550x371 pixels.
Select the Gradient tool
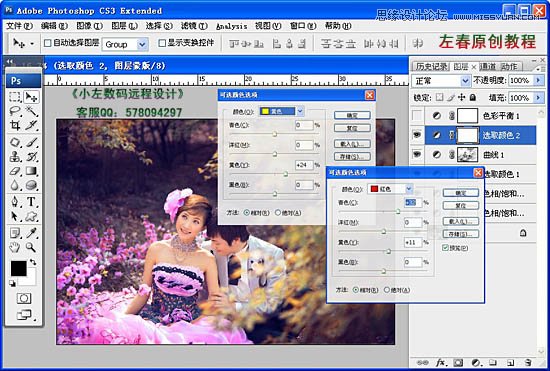[x=31, y=171]
